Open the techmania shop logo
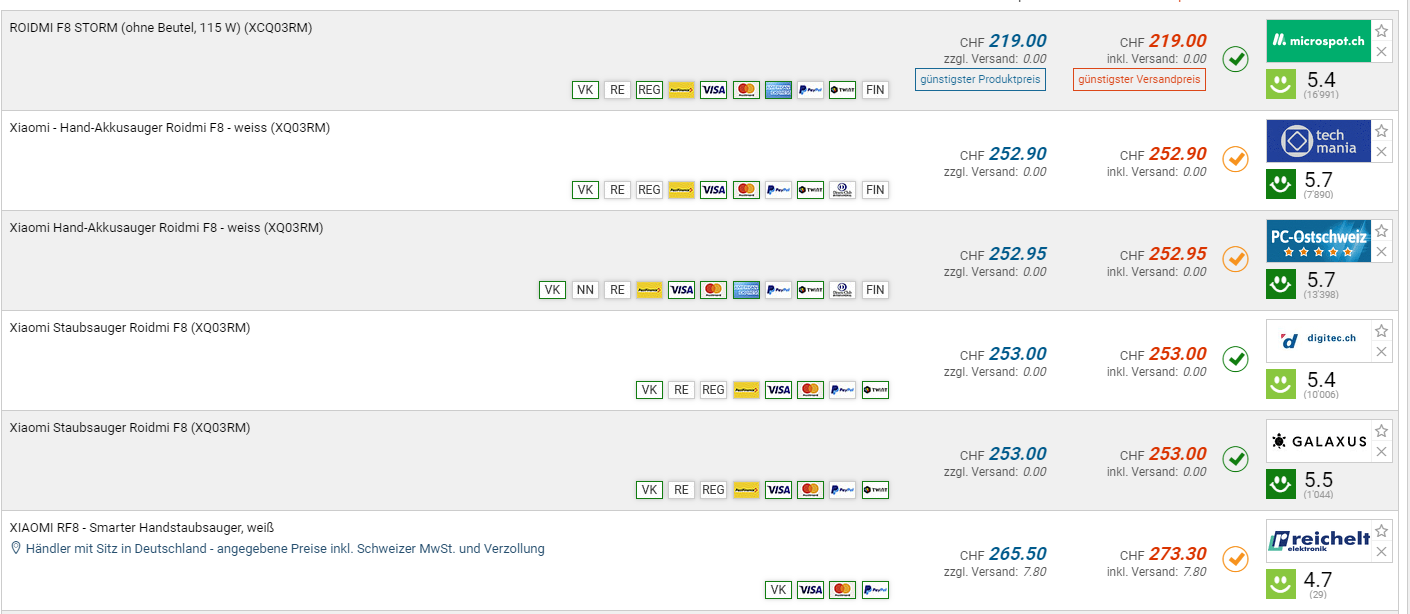 coord(1316,141)
